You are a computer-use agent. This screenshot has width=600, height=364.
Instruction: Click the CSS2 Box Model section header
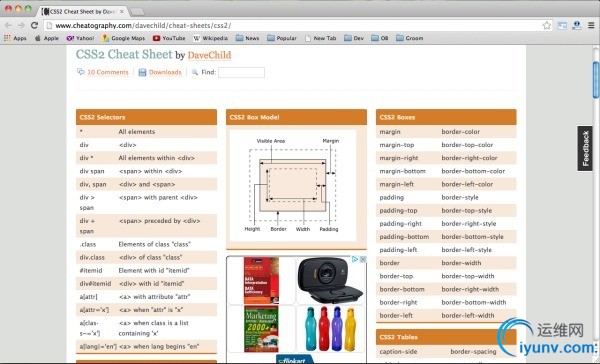tap(297, 117)
